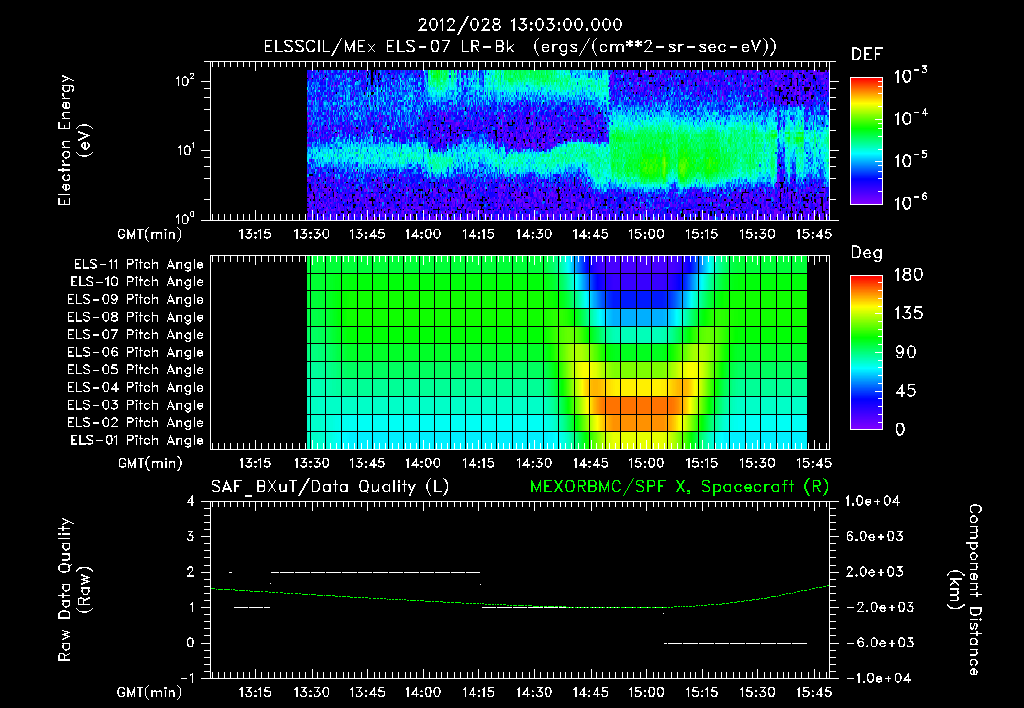This screenshot has height=708, width=1024.
Task: Click 14:15 time label under pitch angle plot
Action: (x=479, y=463)
